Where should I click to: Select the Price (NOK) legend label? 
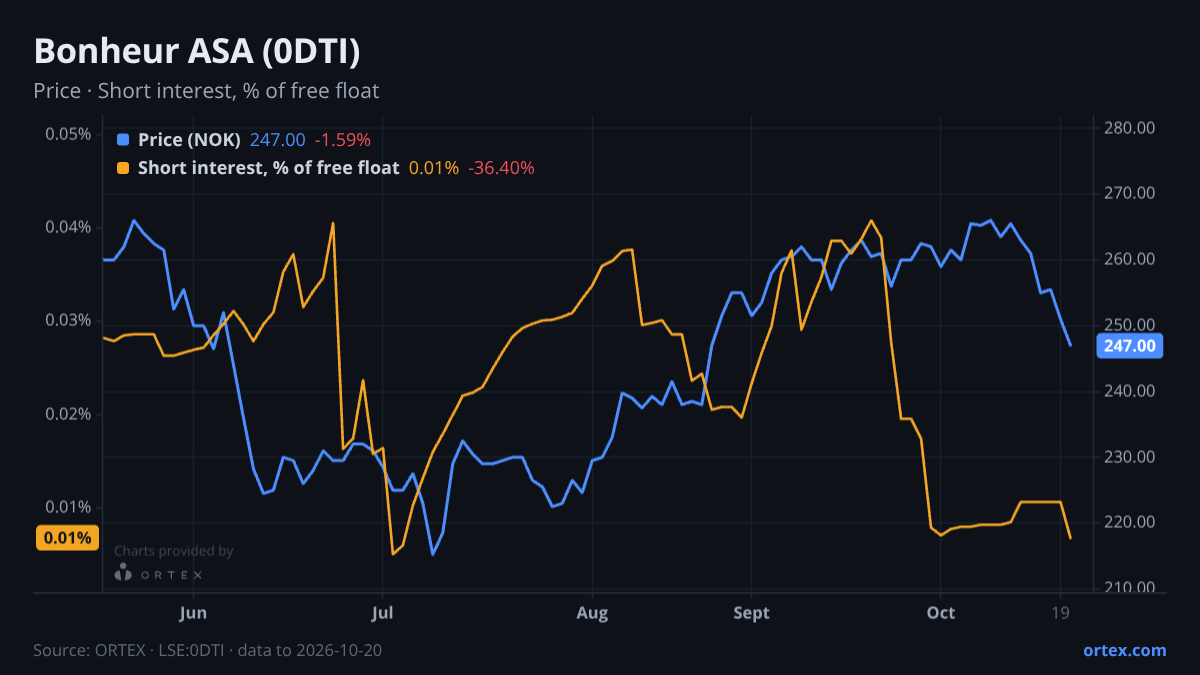(189, 140)
